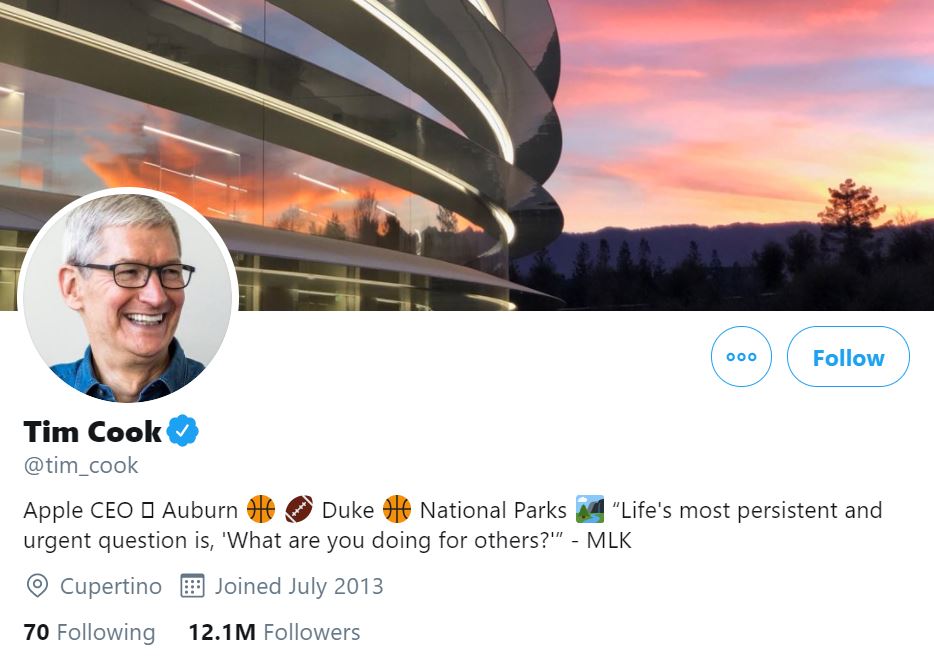Click the empty box glyph after CEO

[147, 511]
